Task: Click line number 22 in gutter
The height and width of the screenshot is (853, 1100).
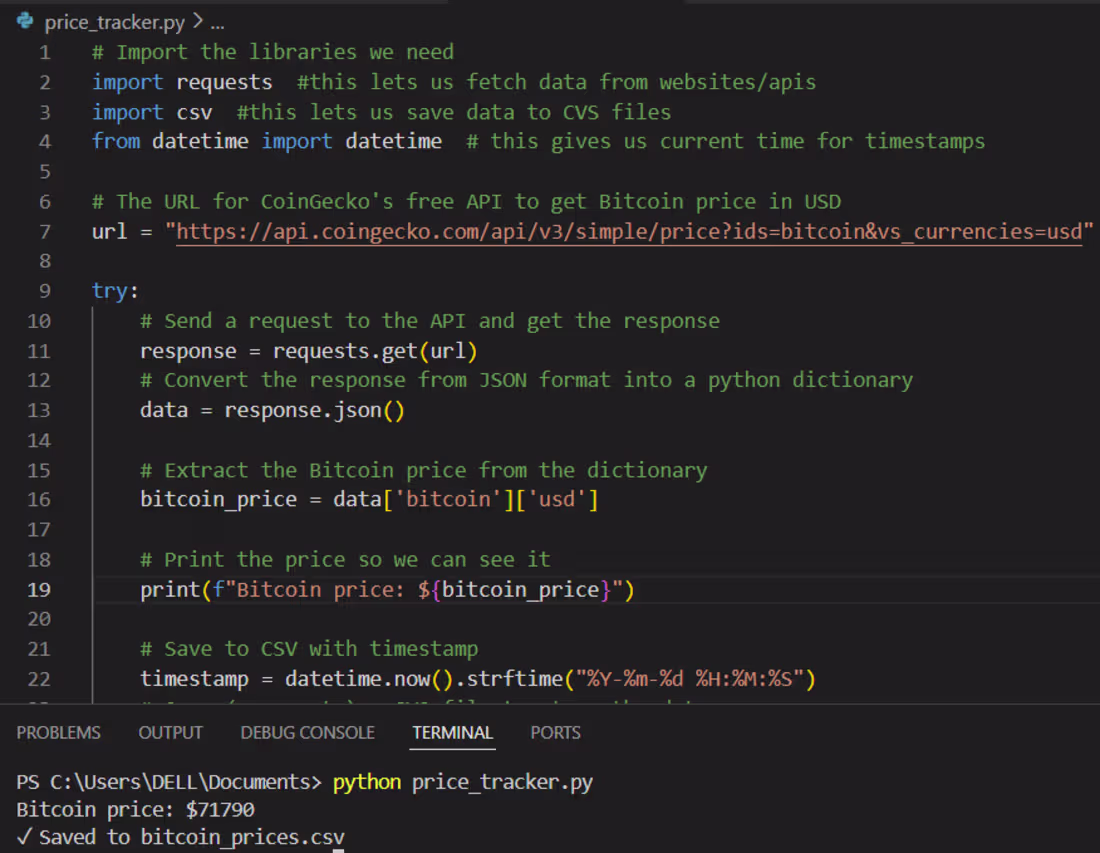Action: click(39, 679)
